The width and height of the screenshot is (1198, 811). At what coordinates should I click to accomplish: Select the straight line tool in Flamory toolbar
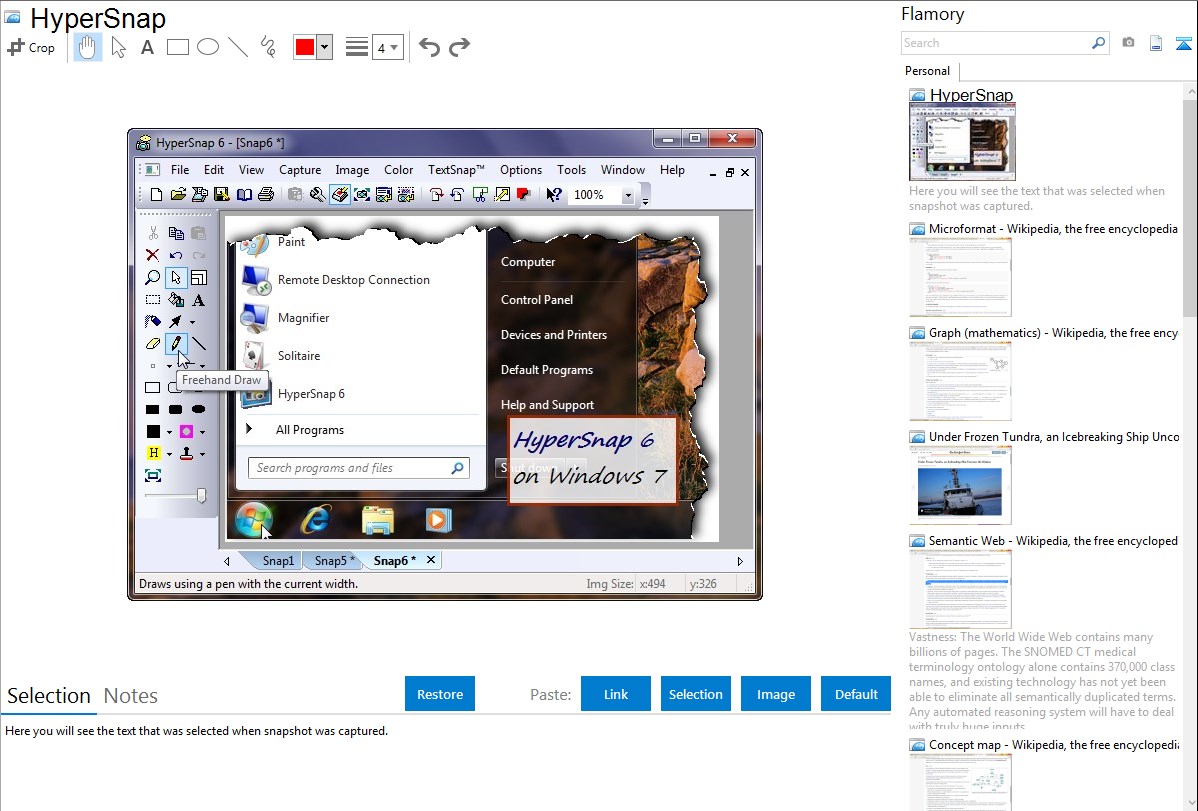(238, 47)
